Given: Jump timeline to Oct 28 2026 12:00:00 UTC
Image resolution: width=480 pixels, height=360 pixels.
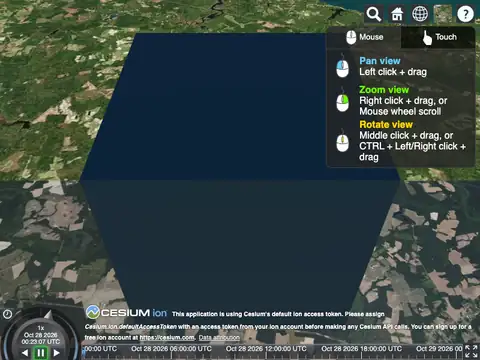Looking at the screenshot, I should (x=266, y=349).
